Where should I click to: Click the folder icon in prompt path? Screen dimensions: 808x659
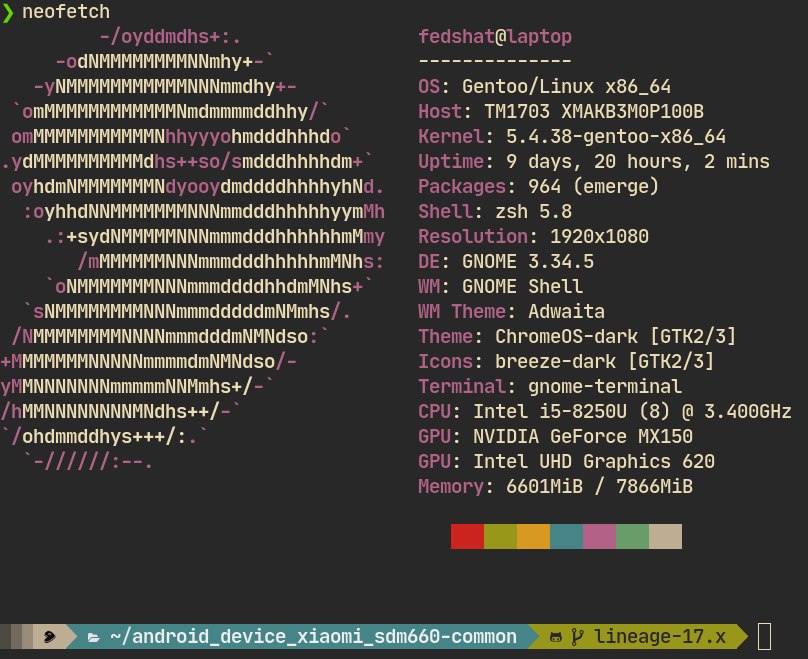tap(93, 638)
